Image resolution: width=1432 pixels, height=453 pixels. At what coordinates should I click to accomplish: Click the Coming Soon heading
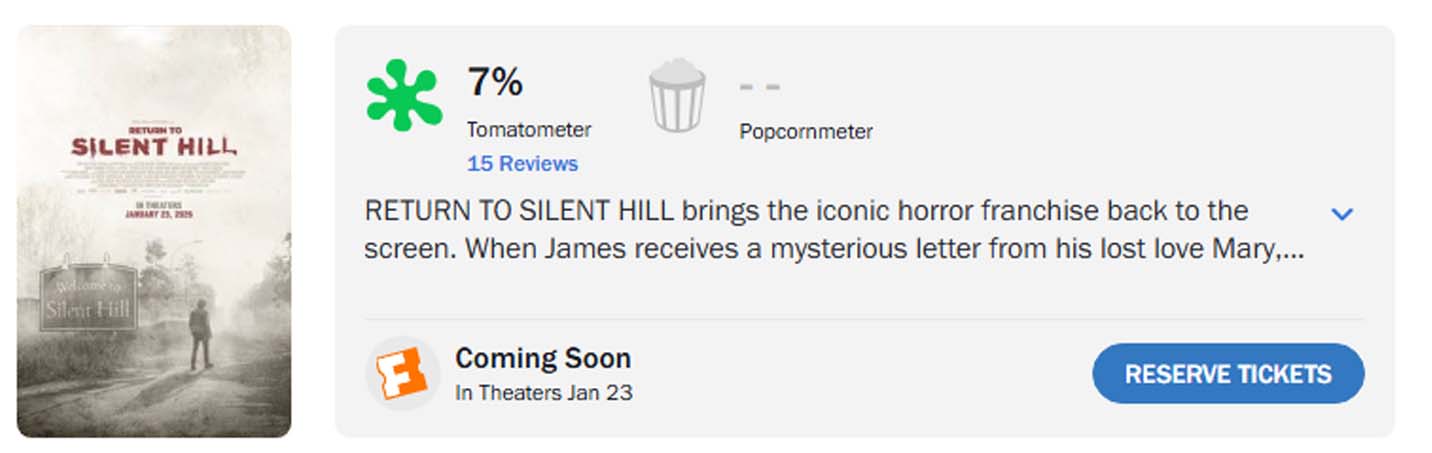tap(543, 358)
